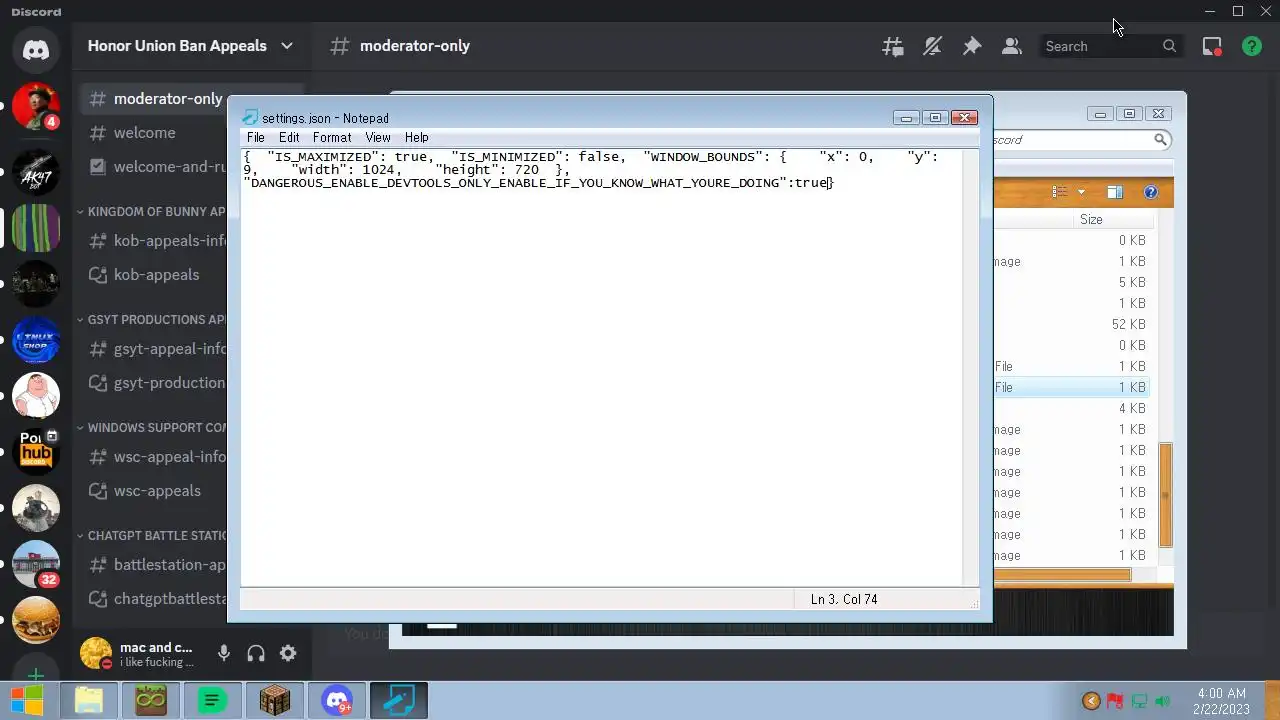Open Notepad File menu
The width and height of the screenshot is (1280, 720).
pyautogui.click(x=256, y=137)
